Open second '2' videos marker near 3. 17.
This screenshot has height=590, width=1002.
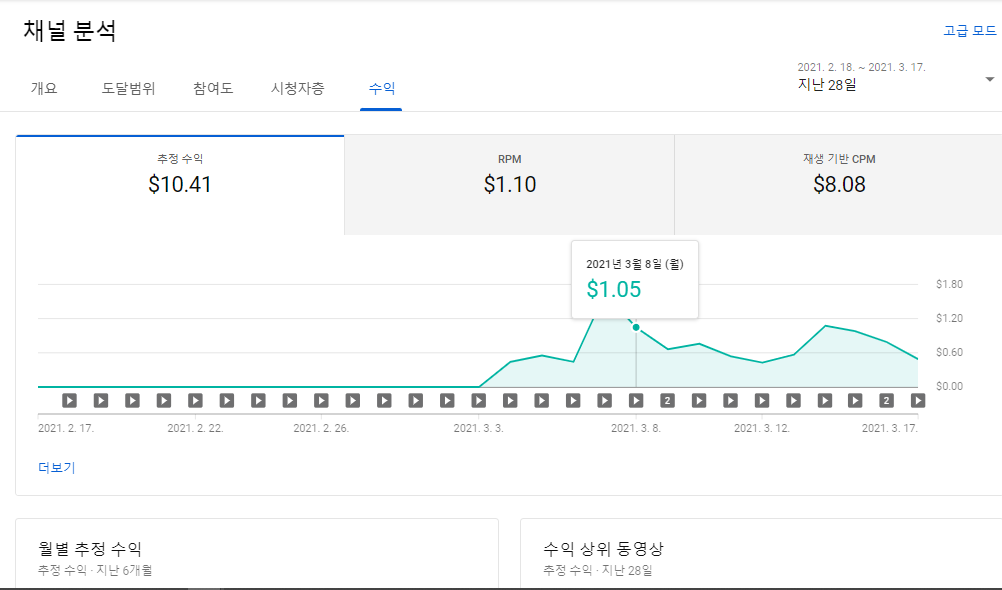[886, 401]
